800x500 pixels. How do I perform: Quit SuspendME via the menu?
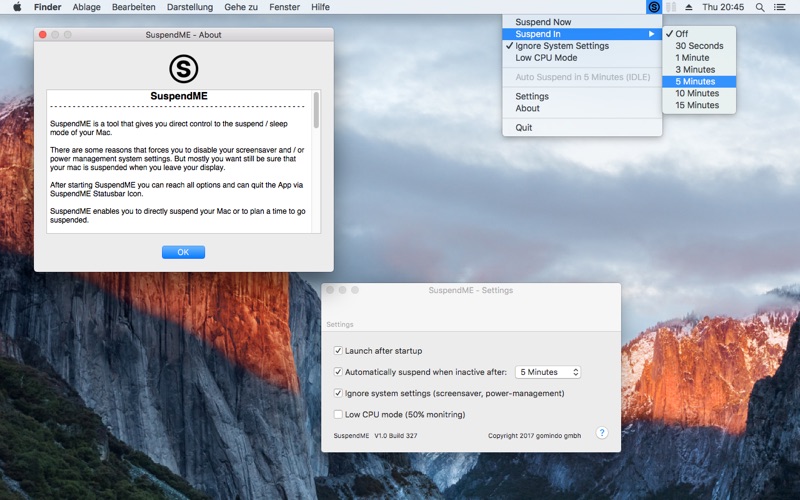click(x=582, y=128)
